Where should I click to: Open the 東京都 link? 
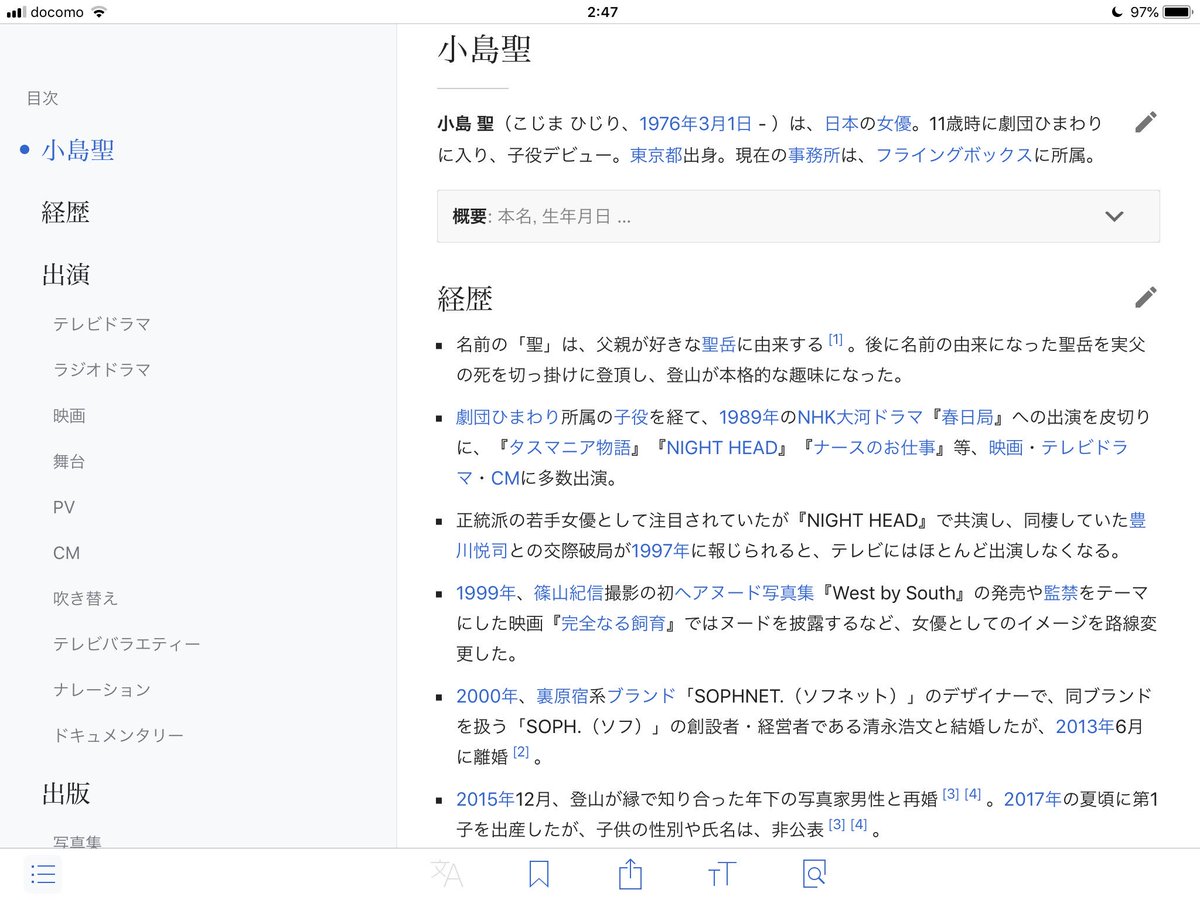point(656,155)
